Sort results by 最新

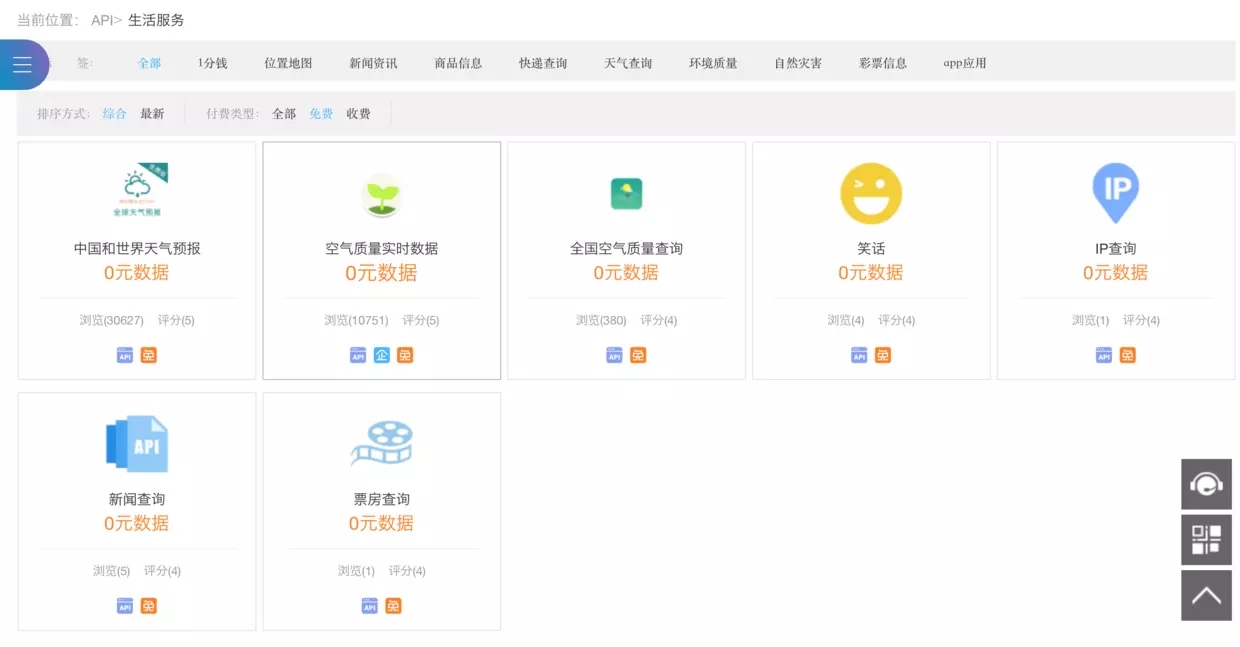coord(152,114)
